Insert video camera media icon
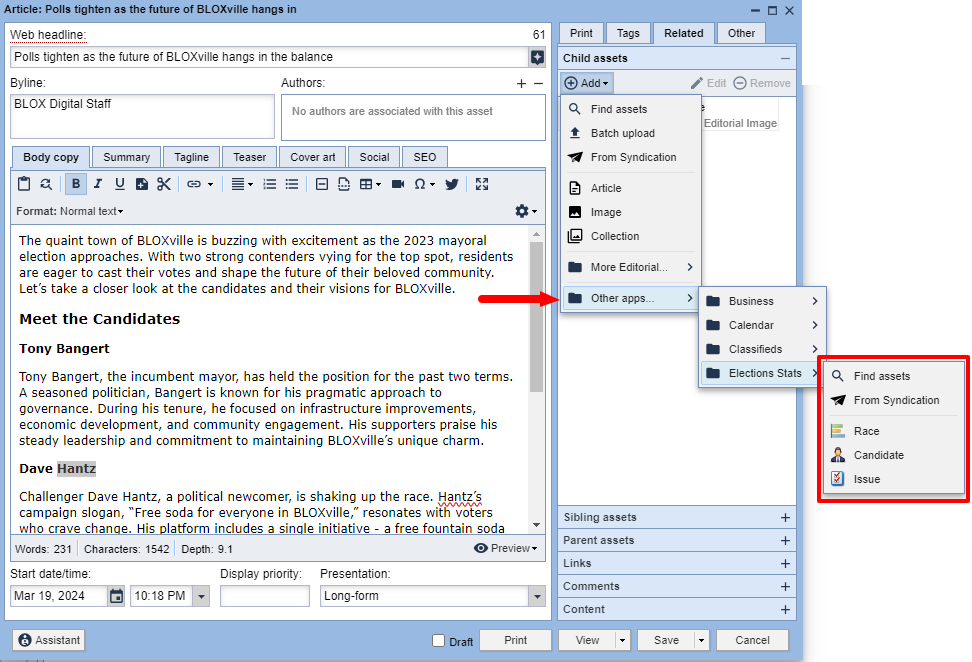The image size is (972, 662). (x=398, y=184)
